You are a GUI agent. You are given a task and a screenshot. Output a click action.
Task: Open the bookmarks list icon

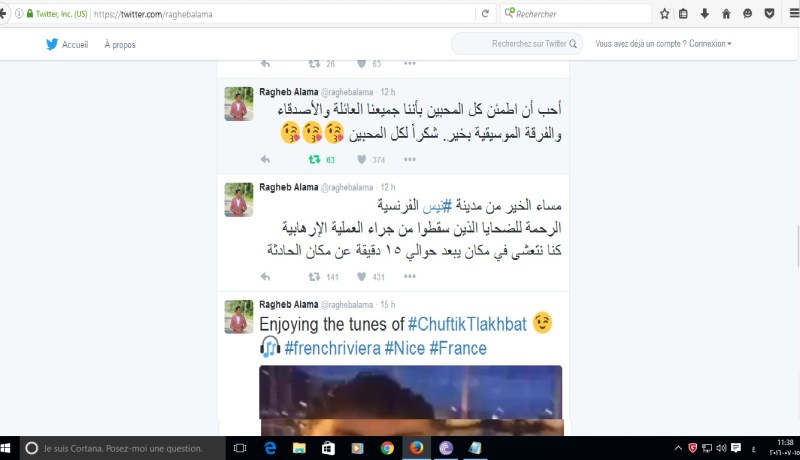(683, 14)
